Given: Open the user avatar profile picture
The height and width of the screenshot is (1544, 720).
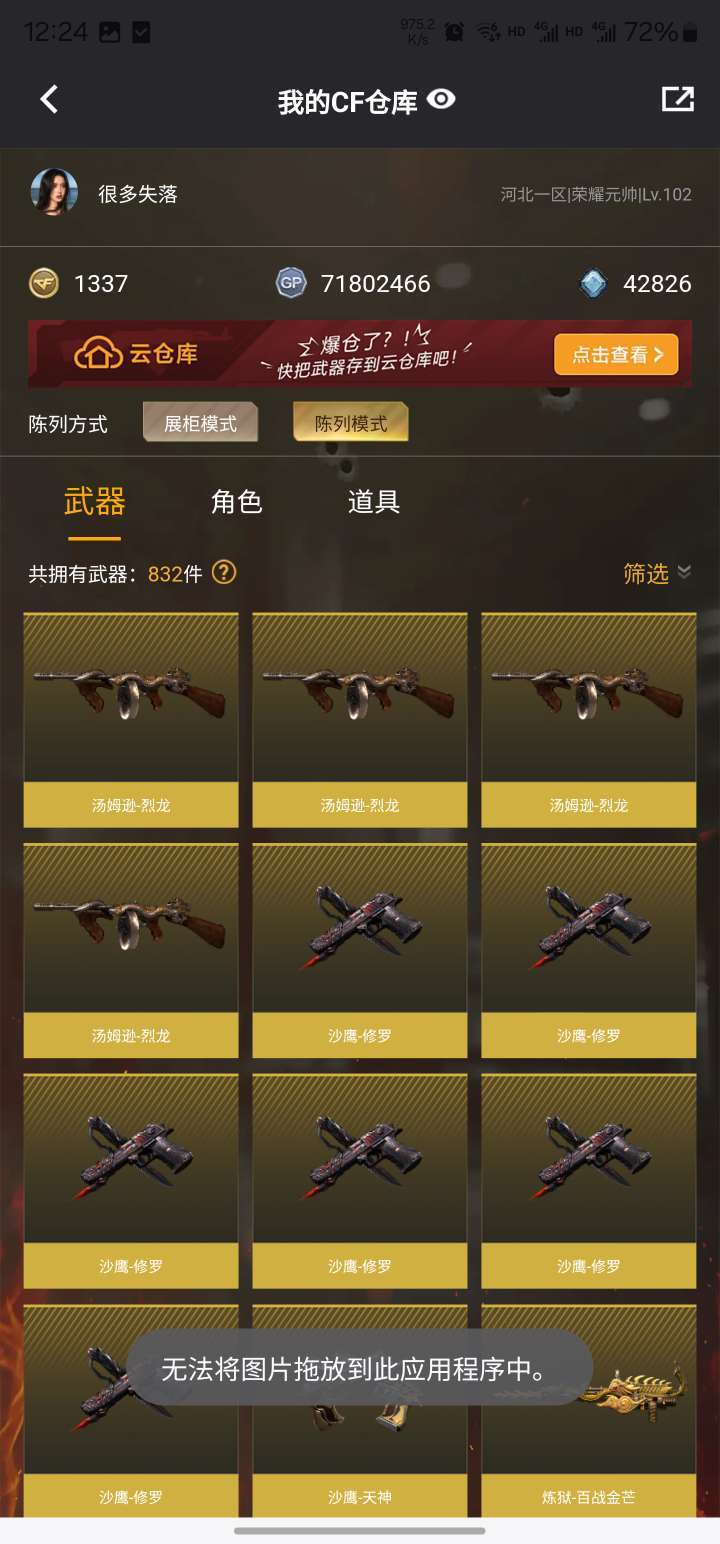Looking at the screenshot, I should (x=54, y=193).
